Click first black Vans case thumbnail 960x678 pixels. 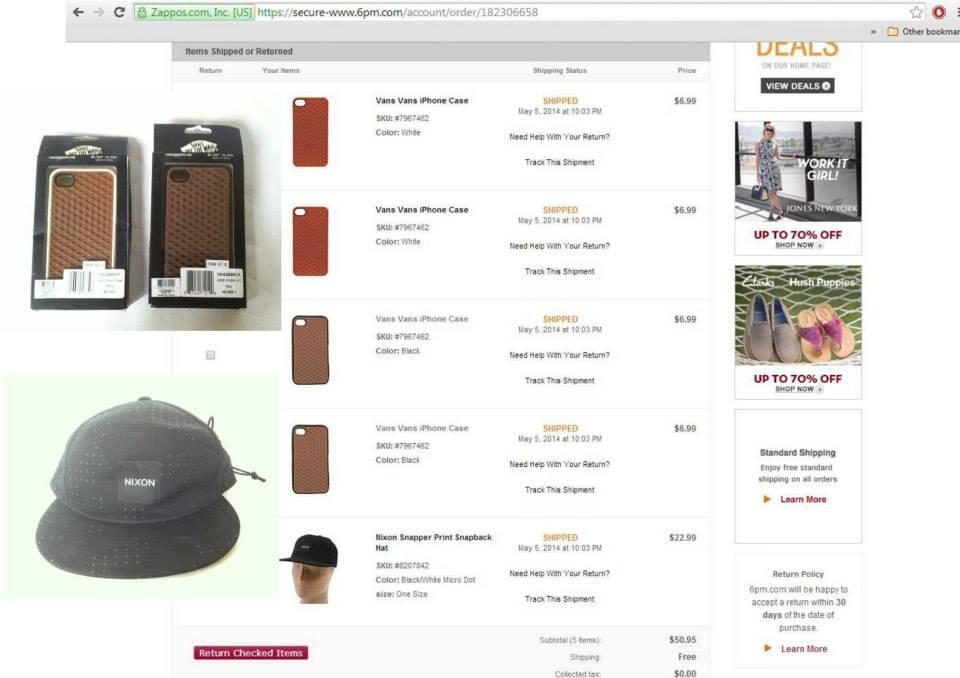310,350
